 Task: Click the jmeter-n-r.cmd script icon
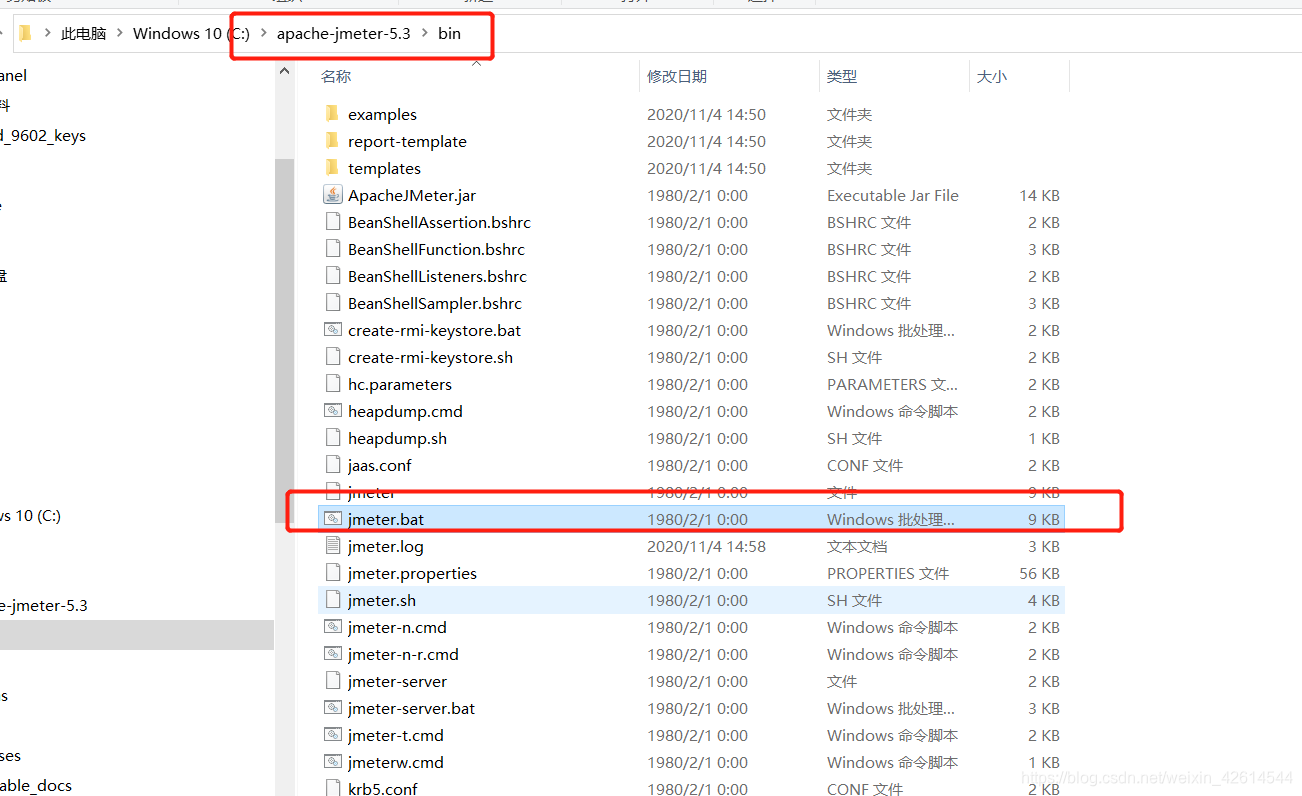click(332, 654)
